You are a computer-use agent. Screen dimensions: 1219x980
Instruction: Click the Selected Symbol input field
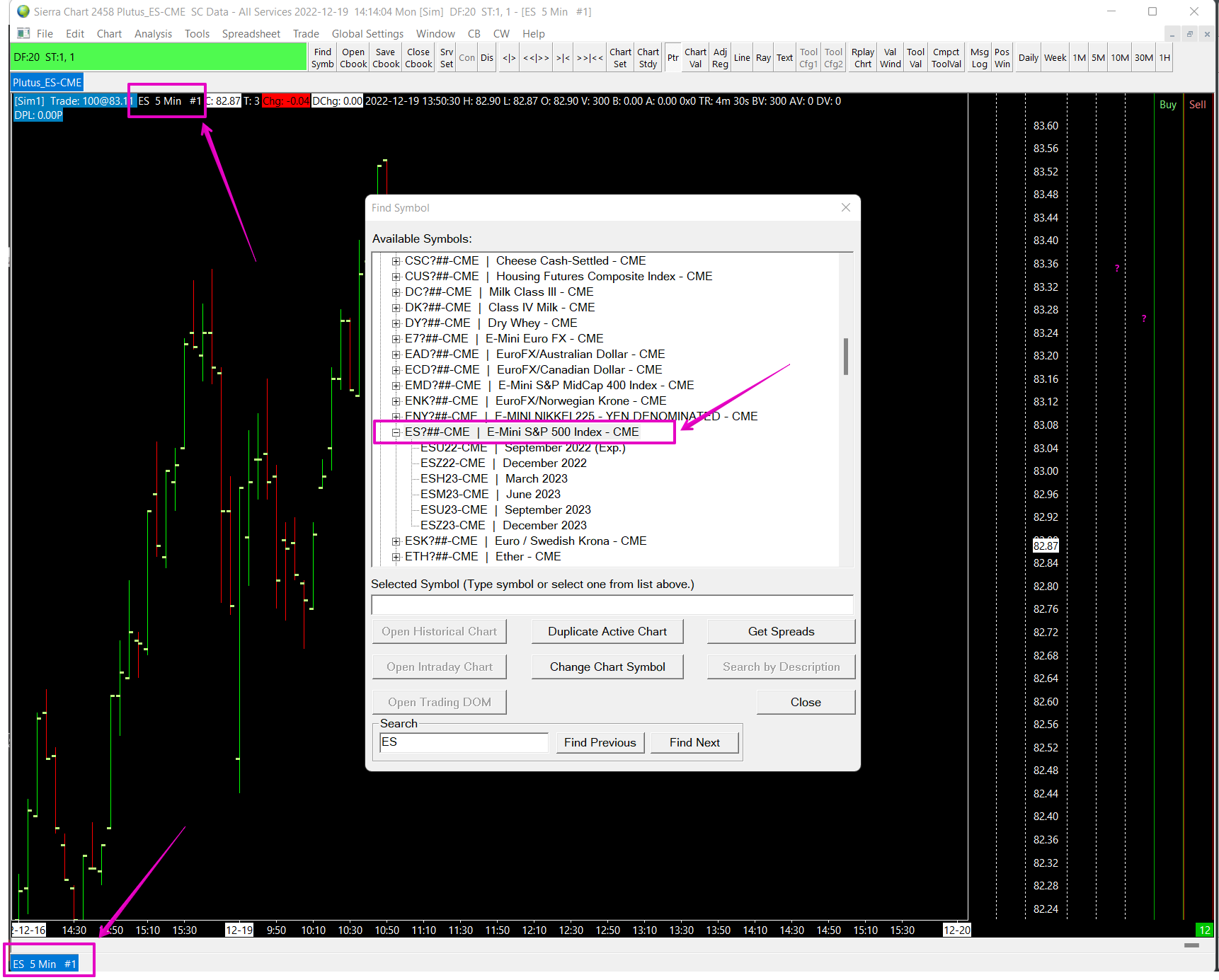612,605
